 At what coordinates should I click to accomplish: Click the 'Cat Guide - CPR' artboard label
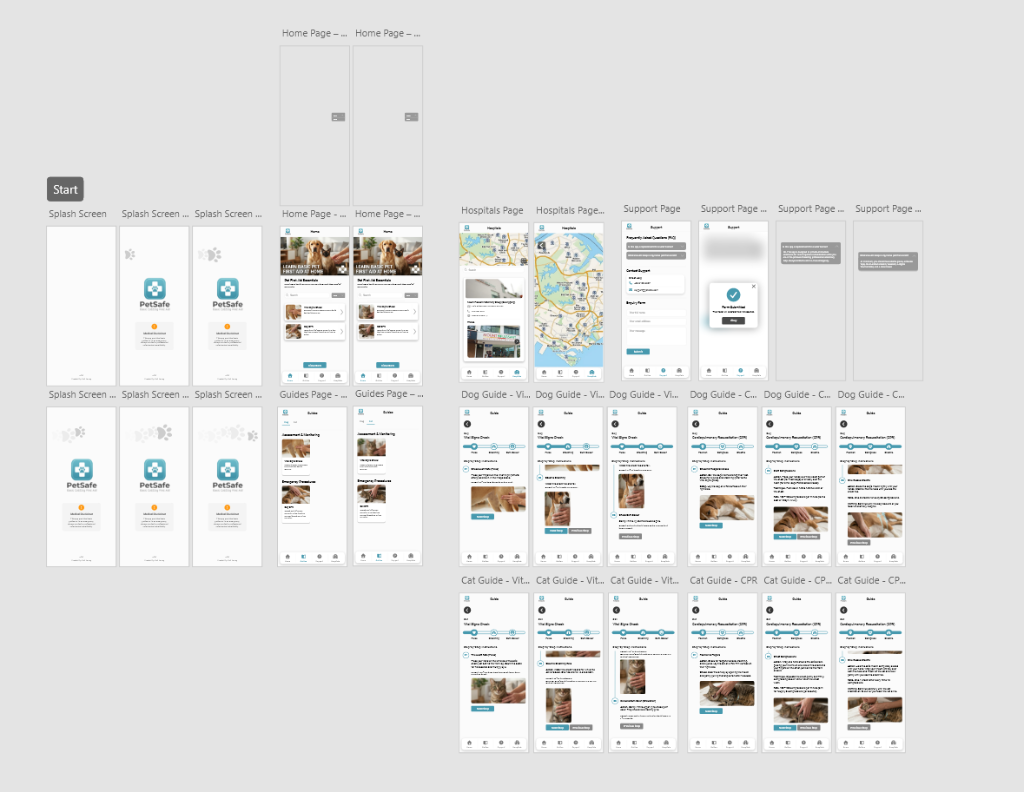(x=724, y=580)
